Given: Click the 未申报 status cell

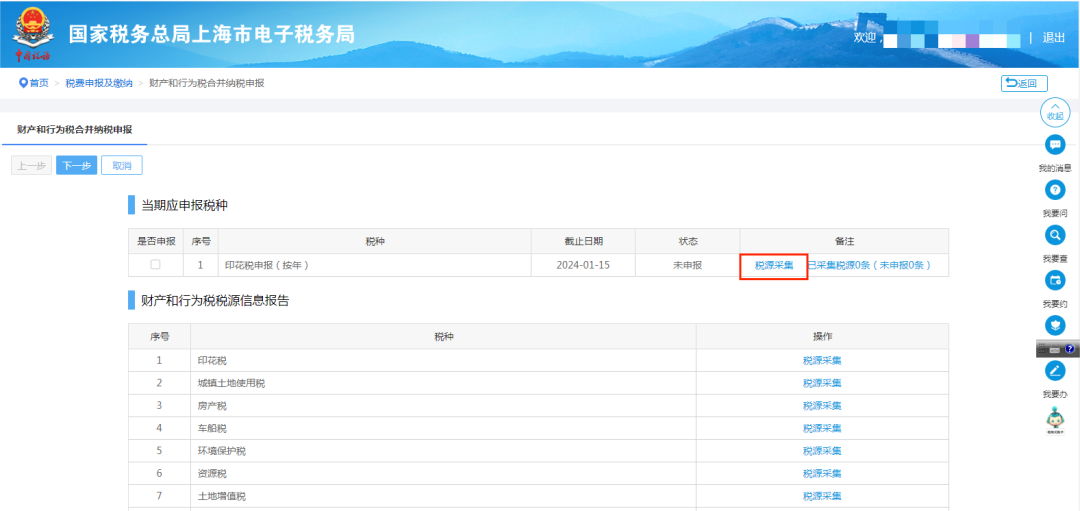Looking at the screenshot, I should (x=687, y=265).
